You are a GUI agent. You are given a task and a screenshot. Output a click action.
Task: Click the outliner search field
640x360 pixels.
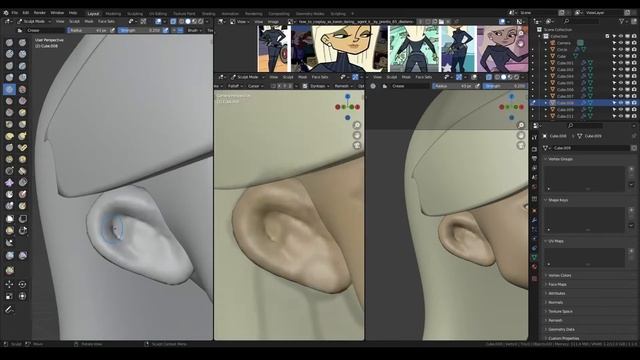(582, 21)
